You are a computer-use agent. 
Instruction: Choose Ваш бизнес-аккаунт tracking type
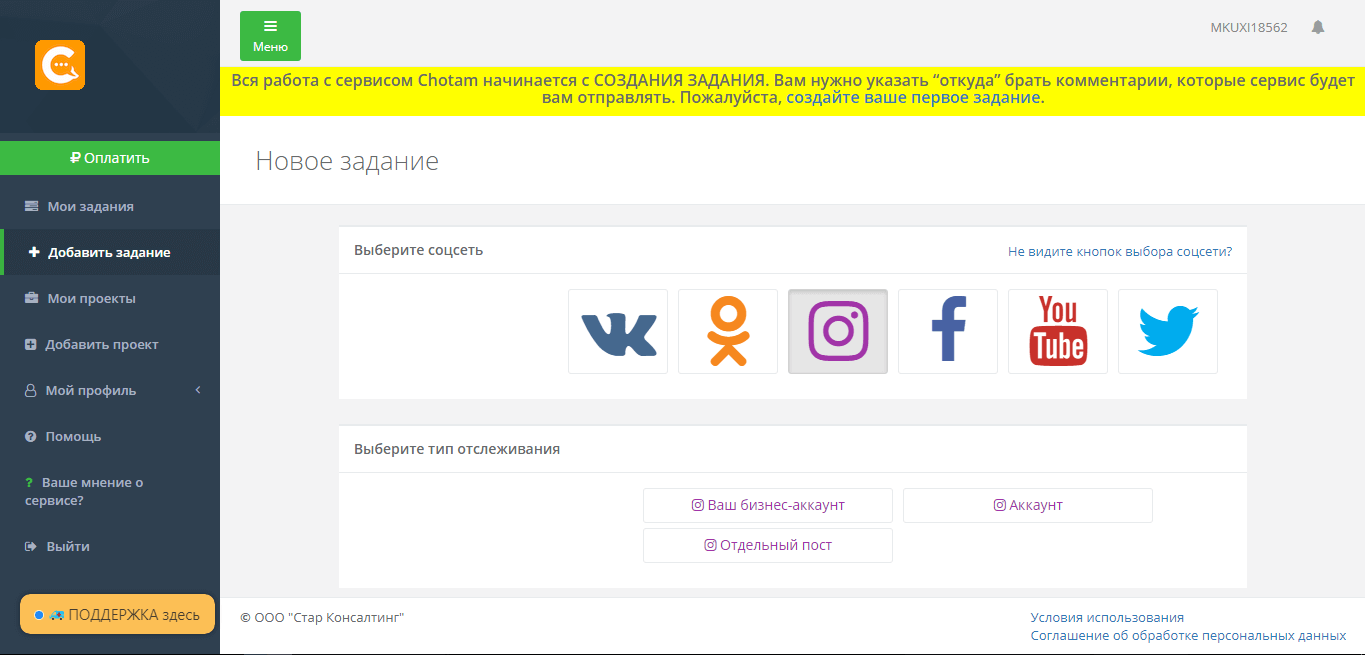(768, 505)
